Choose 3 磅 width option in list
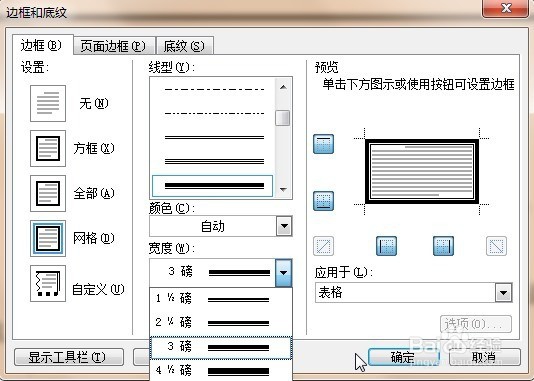 point(221,347)
